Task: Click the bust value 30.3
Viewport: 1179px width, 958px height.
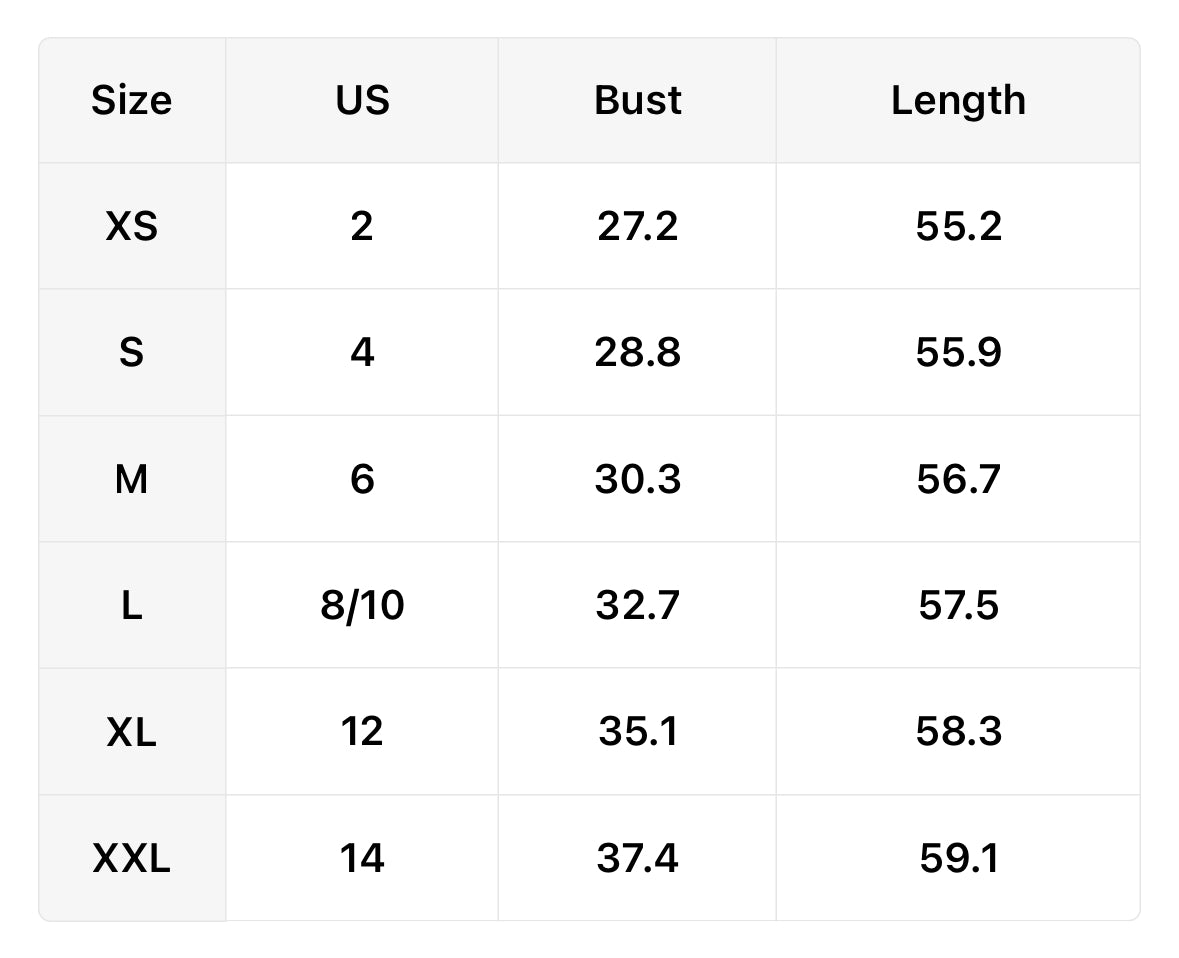Action: pos(637,478)
